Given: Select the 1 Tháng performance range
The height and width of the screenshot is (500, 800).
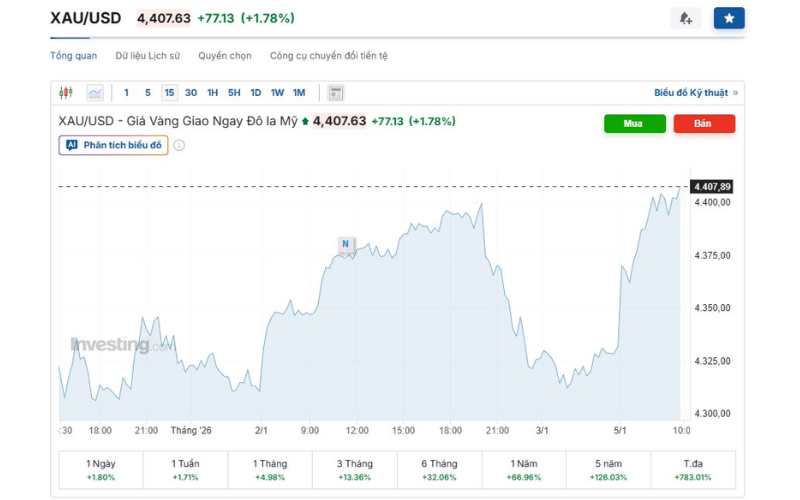Looking at the screenshot, I should (x=270, y=470).
